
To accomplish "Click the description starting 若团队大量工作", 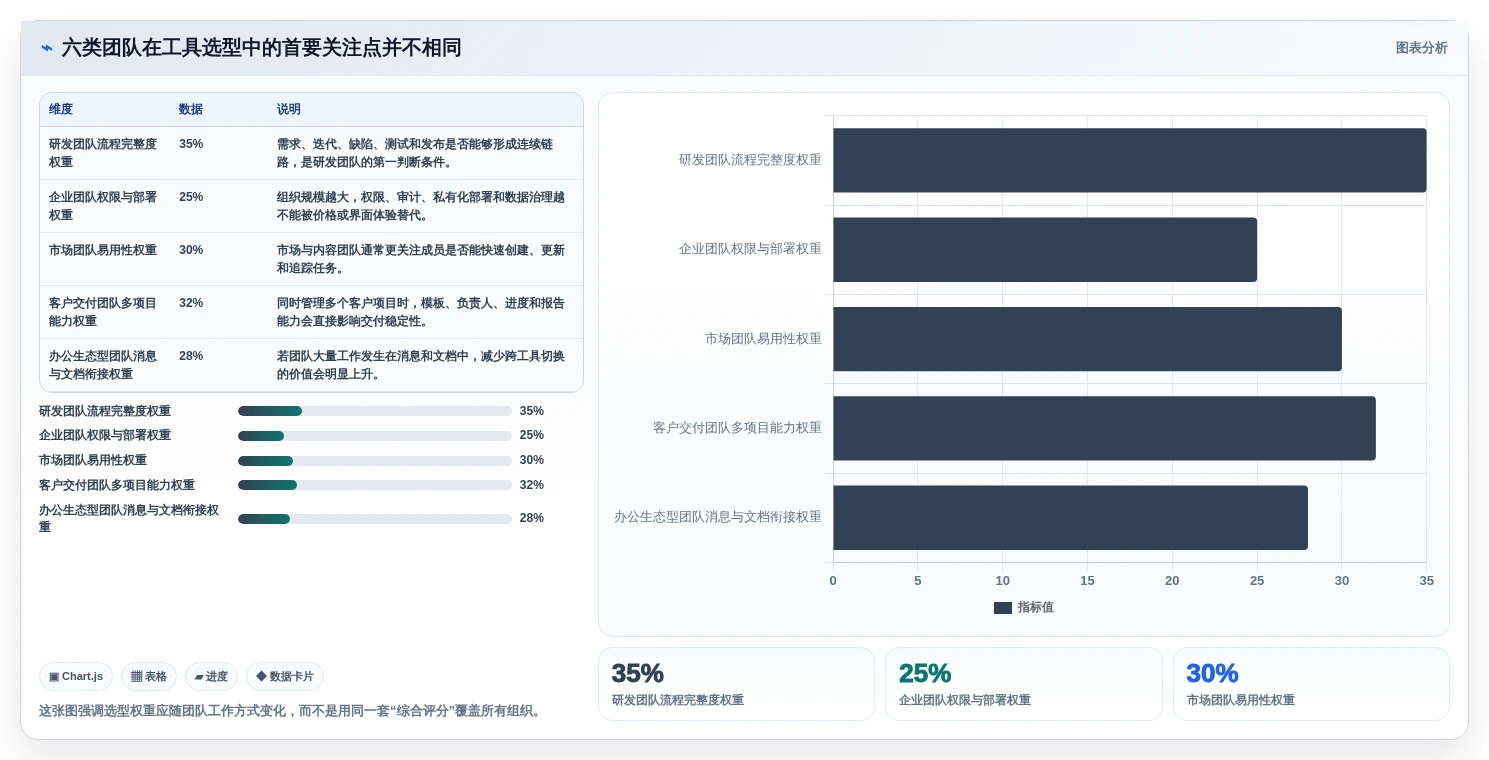I will (x=421, y=365).
